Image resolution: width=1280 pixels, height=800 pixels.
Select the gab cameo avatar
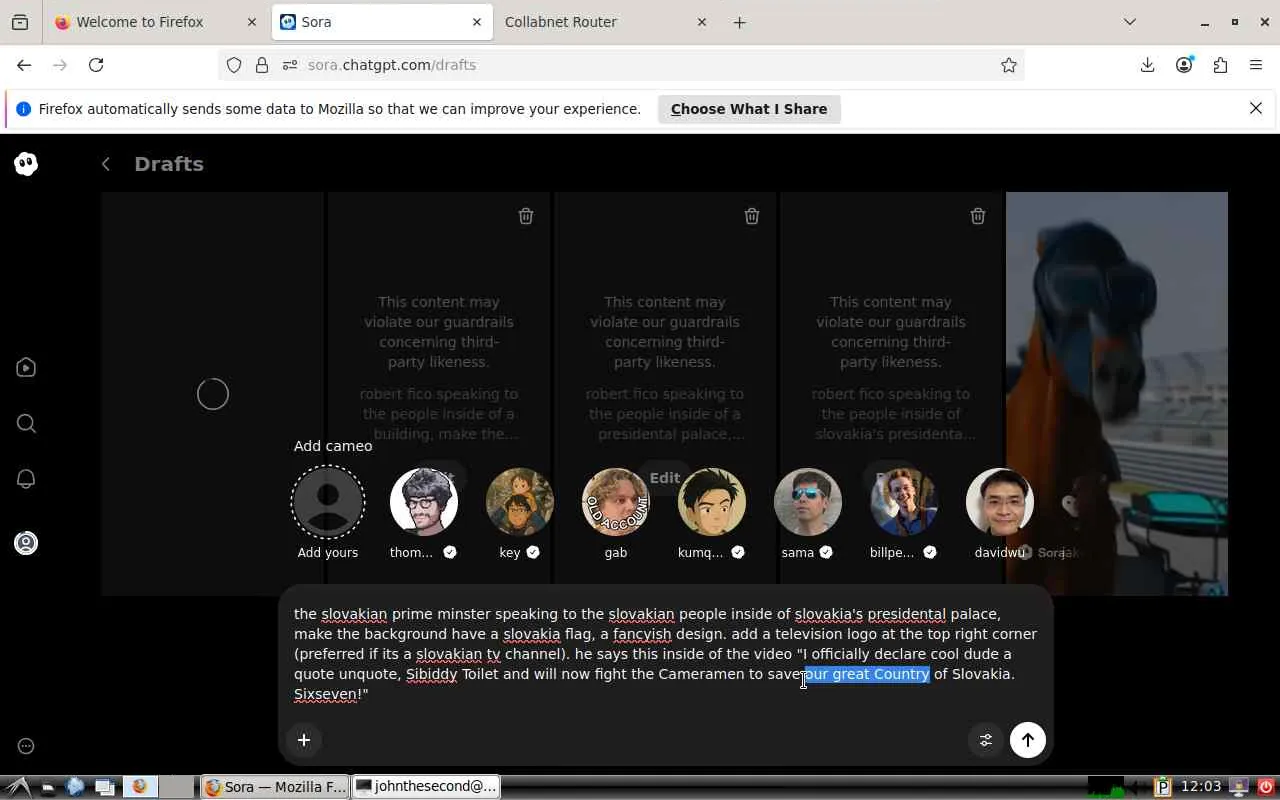[x=616, y=502]
